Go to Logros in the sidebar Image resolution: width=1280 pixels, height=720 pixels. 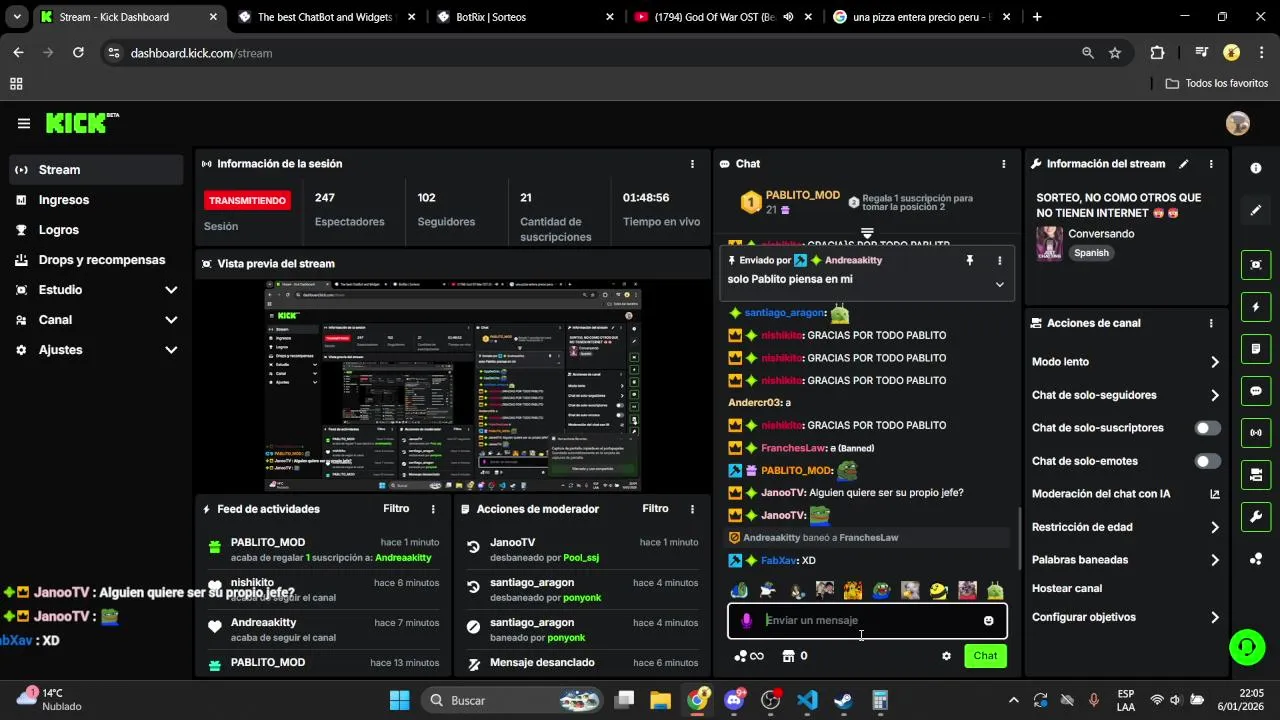tap(97, 230)
